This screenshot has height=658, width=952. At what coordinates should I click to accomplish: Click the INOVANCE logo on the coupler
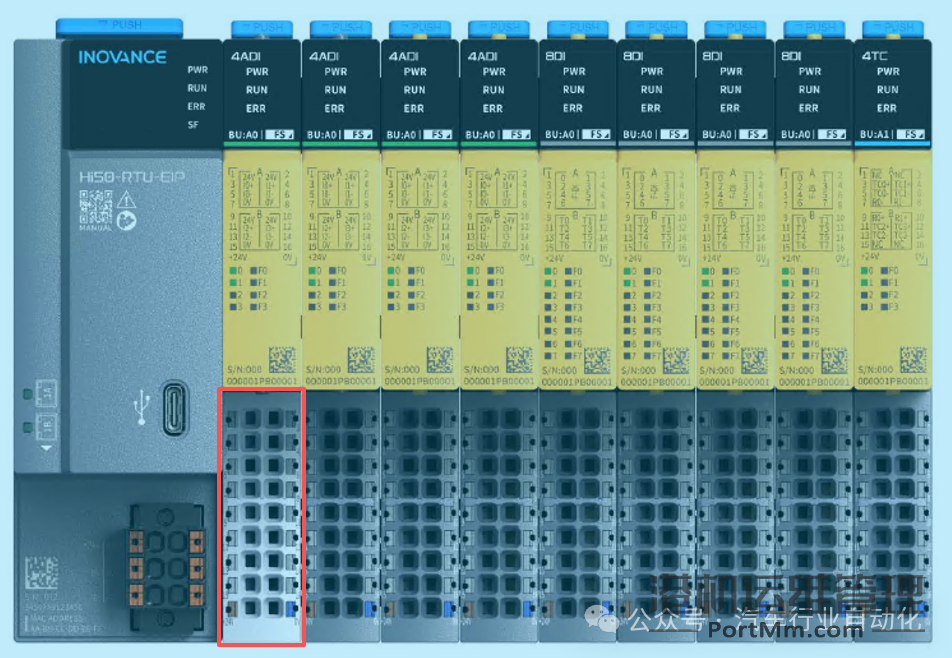pos(122,57)
